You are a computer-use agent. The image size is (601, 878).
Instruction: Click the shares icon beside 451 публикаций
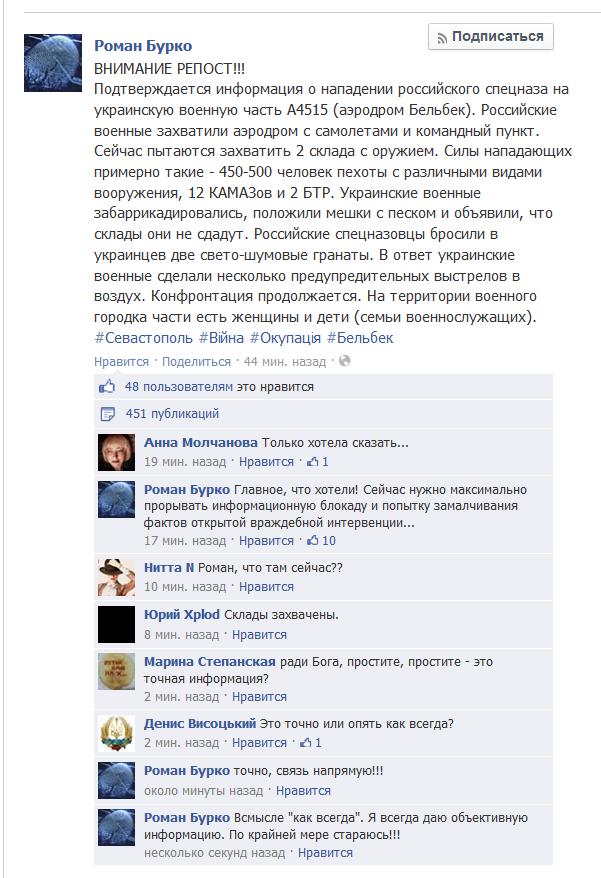(107, 414)
